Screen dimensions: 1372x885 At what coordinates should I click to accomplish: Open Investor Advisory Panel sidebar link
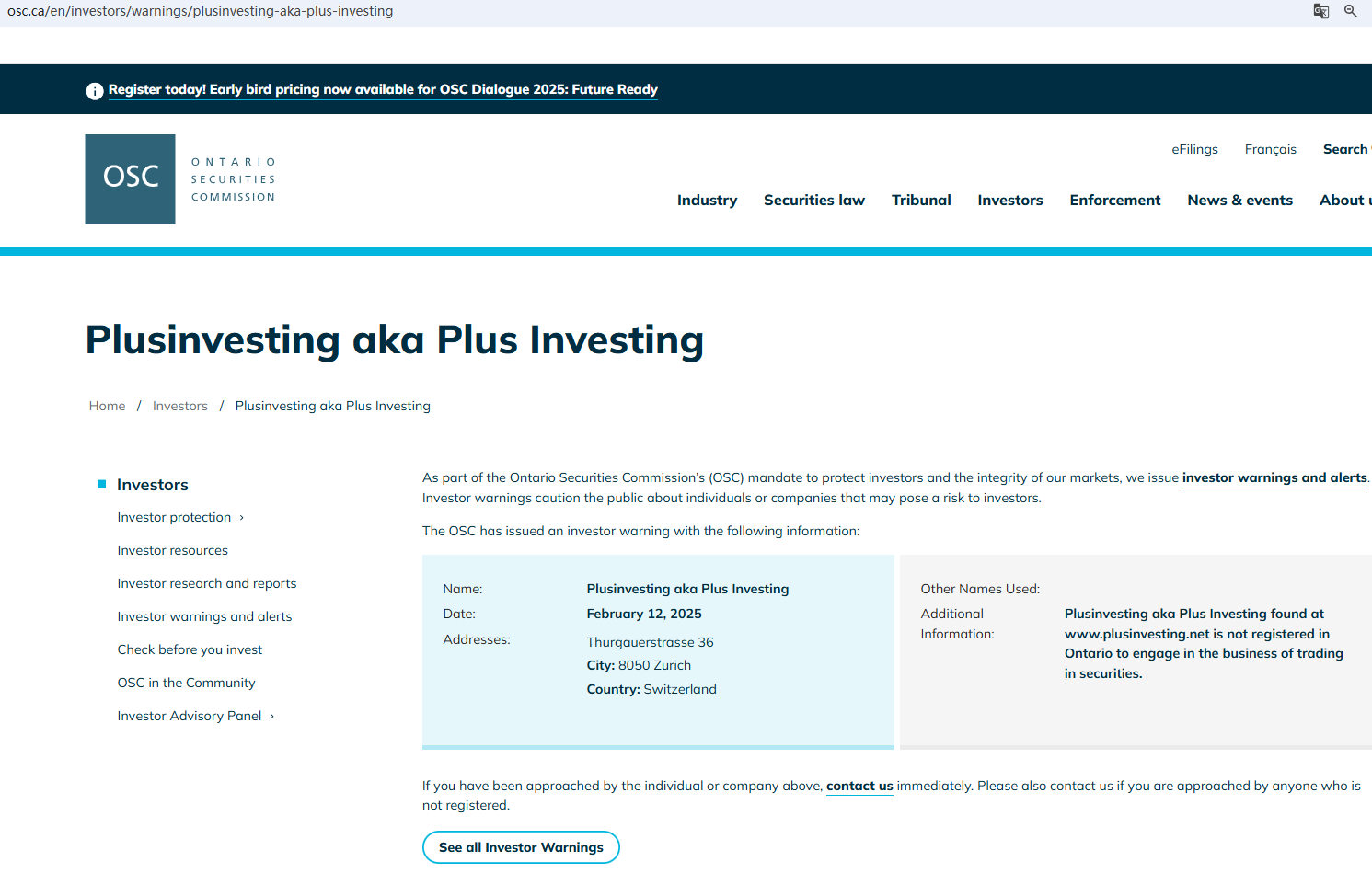tap(190, 717)
